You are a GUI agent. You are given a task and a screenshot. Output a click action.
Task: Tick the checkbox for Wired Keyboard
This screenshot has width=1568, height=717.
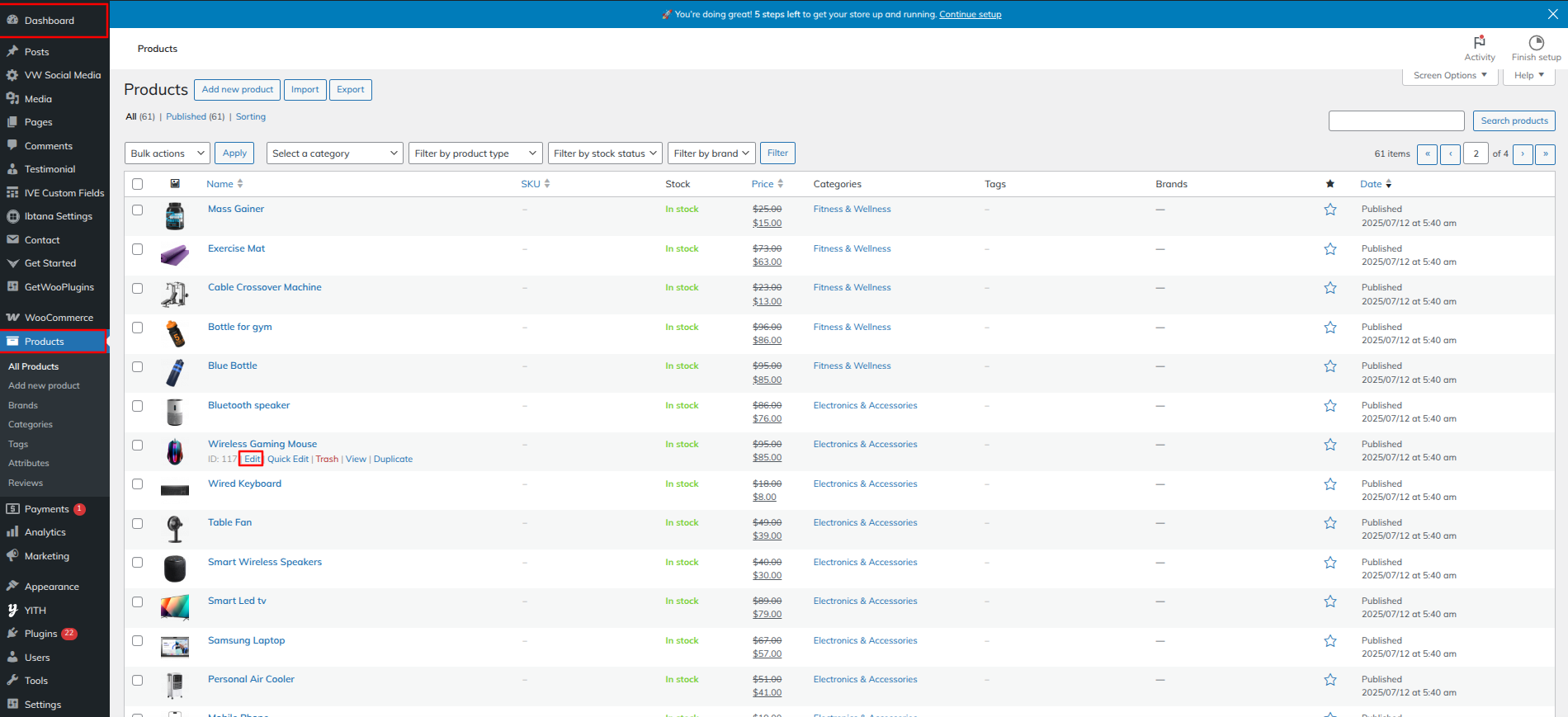click(x=138, y=484)
